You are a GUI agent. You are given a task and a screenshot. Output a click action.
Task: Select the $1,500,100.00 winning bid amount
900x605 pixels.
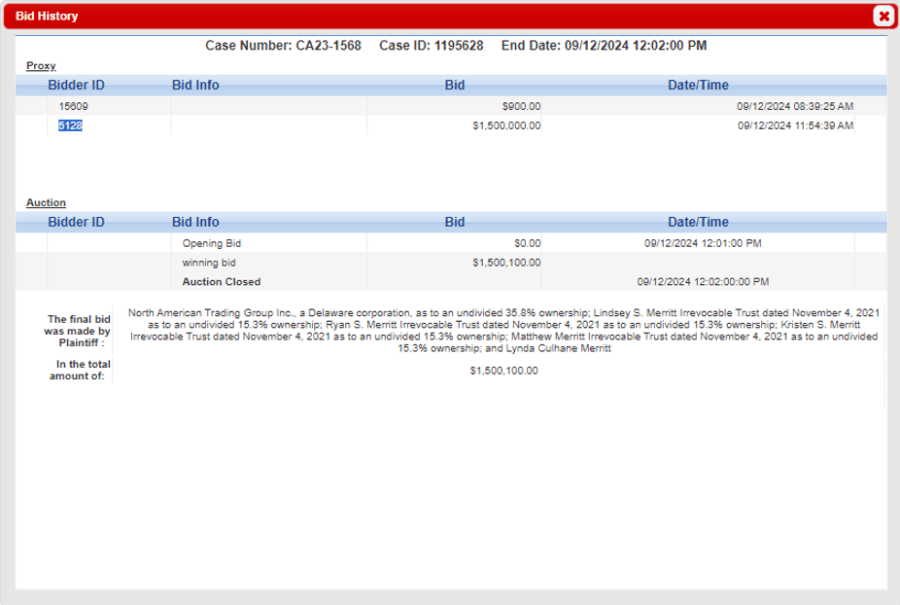[506, 263]
